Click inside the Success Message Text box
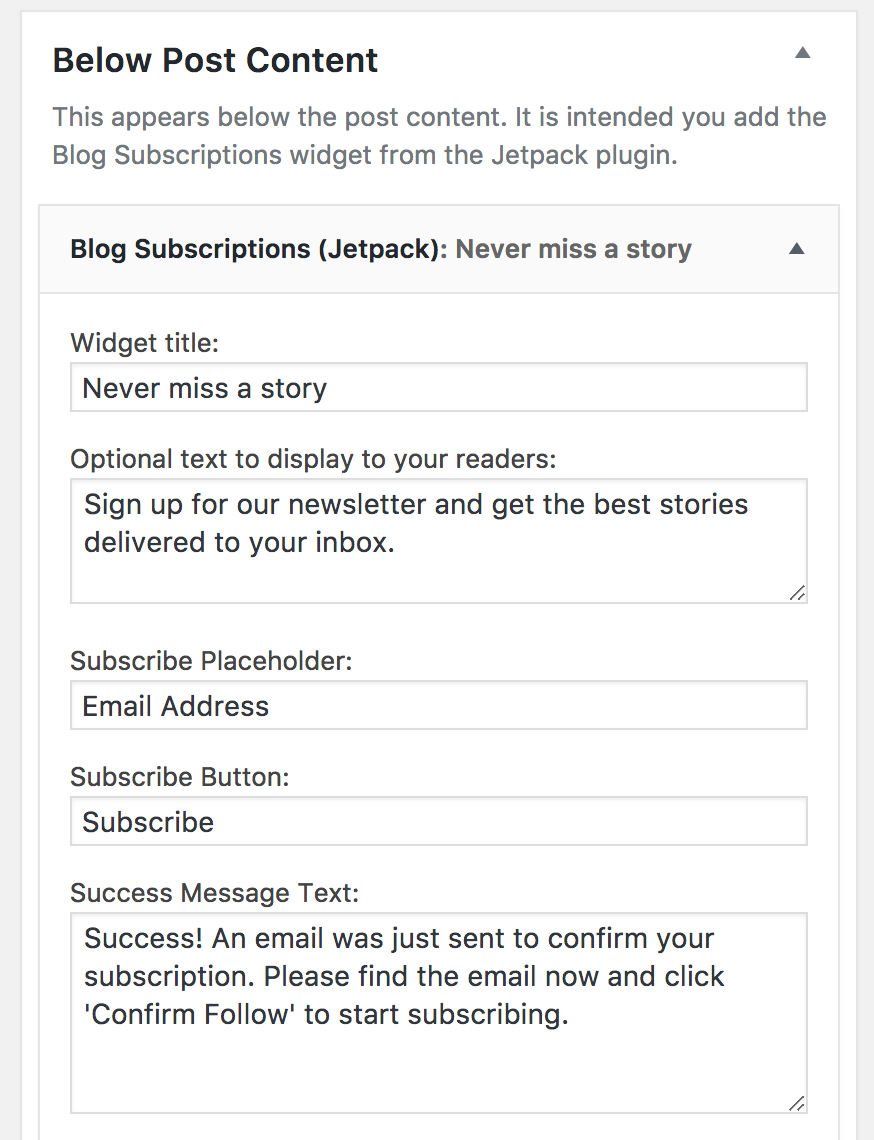The image size is (874, 1140). coord(438,1013)
